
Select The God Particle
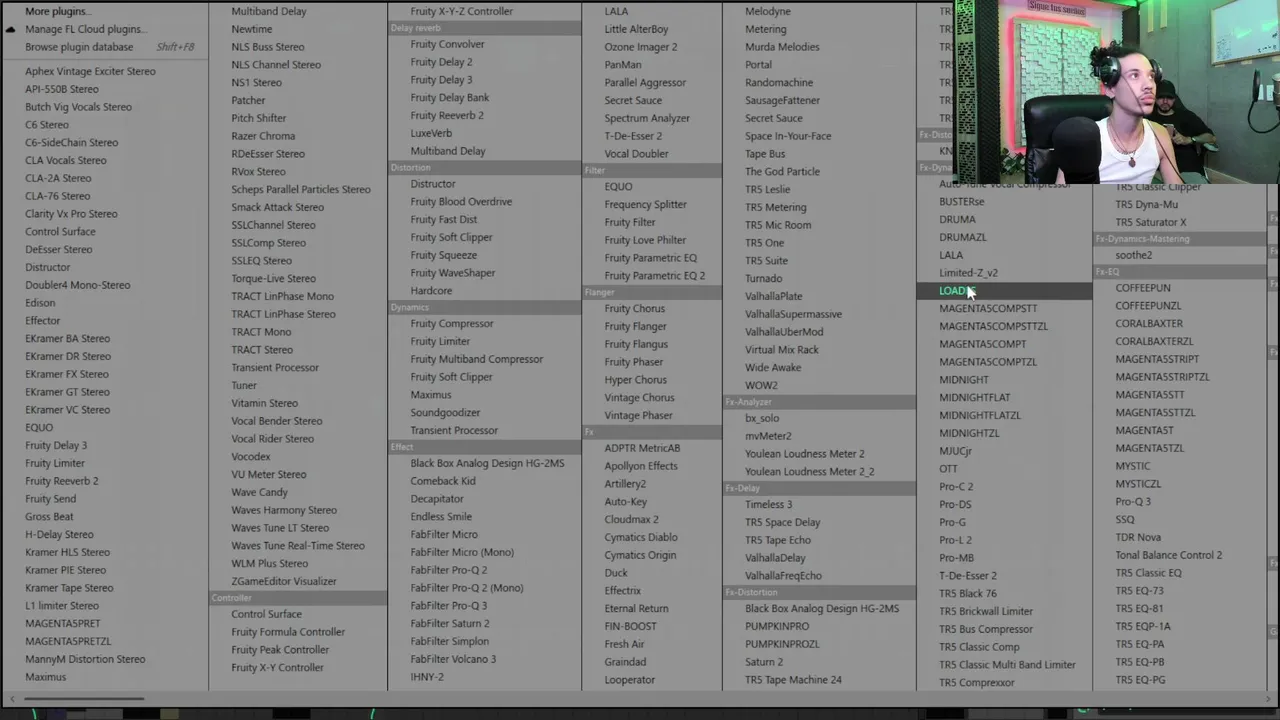click(x=782, y=172)
